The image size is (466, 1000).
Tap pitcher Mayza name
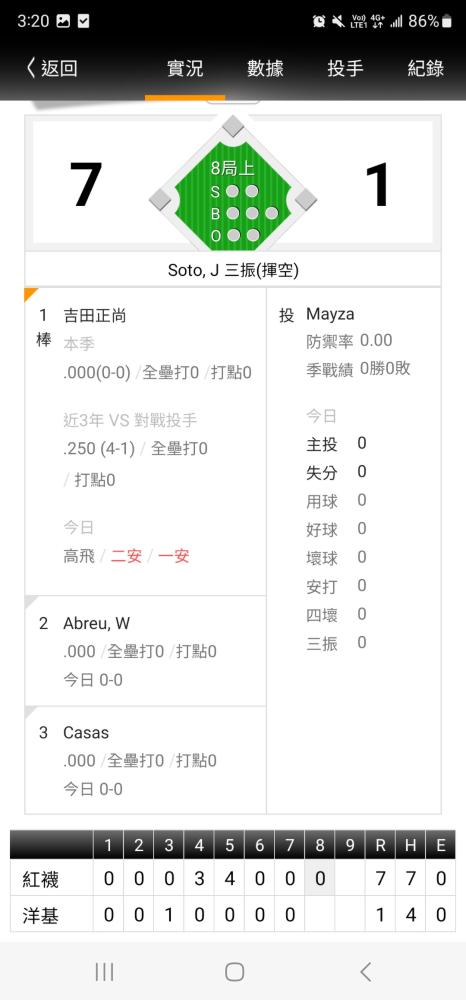(x=330, y=314)
